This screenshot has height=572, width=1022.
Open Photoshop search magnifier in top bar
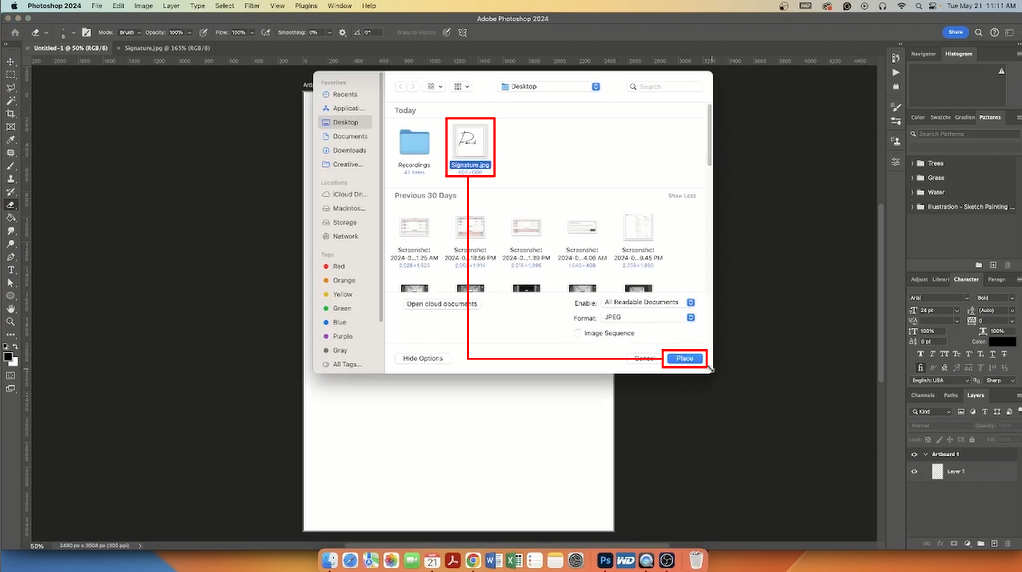pos(978,33)
